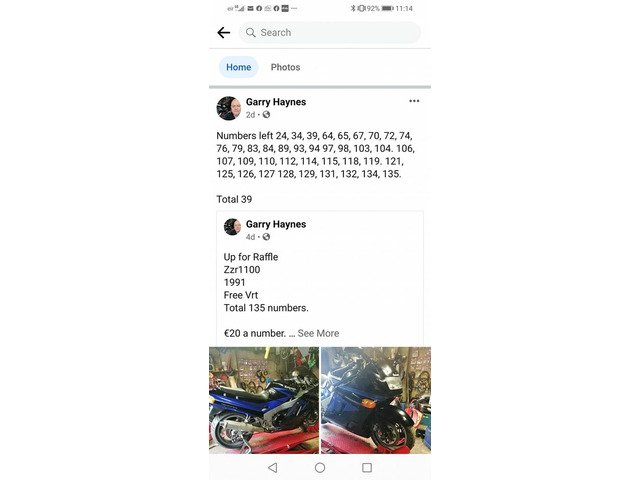Select the Home tab

tap(238, 67)
